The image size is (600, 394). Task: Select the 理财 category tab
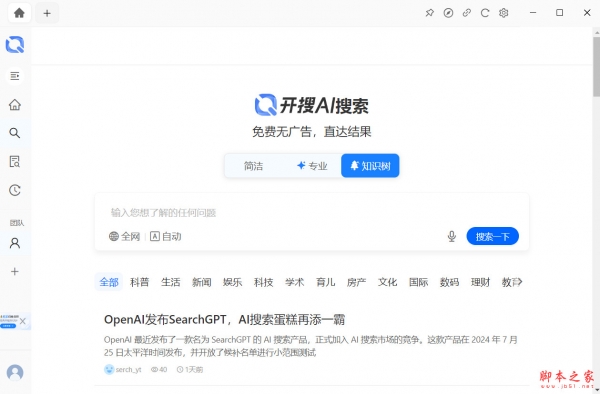(x=480, y=282)
